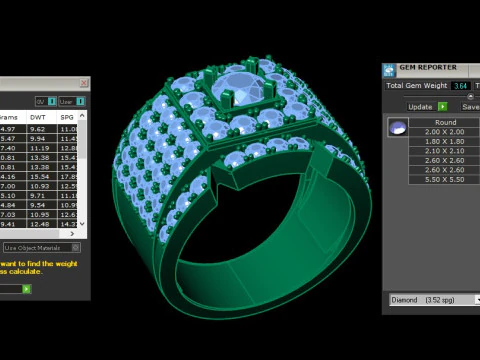This screenshot has width=480, height=360.
Task: Click the weight table's vertical scrollbar thumb
Action: tap(82, 139)
